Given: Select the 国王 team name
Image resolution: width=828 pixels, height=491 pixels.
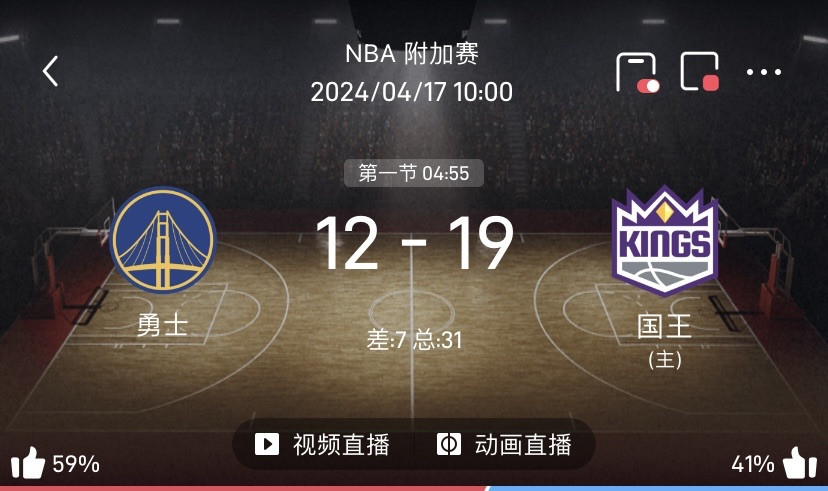Looking at the screenshot, I should [664, 326].
